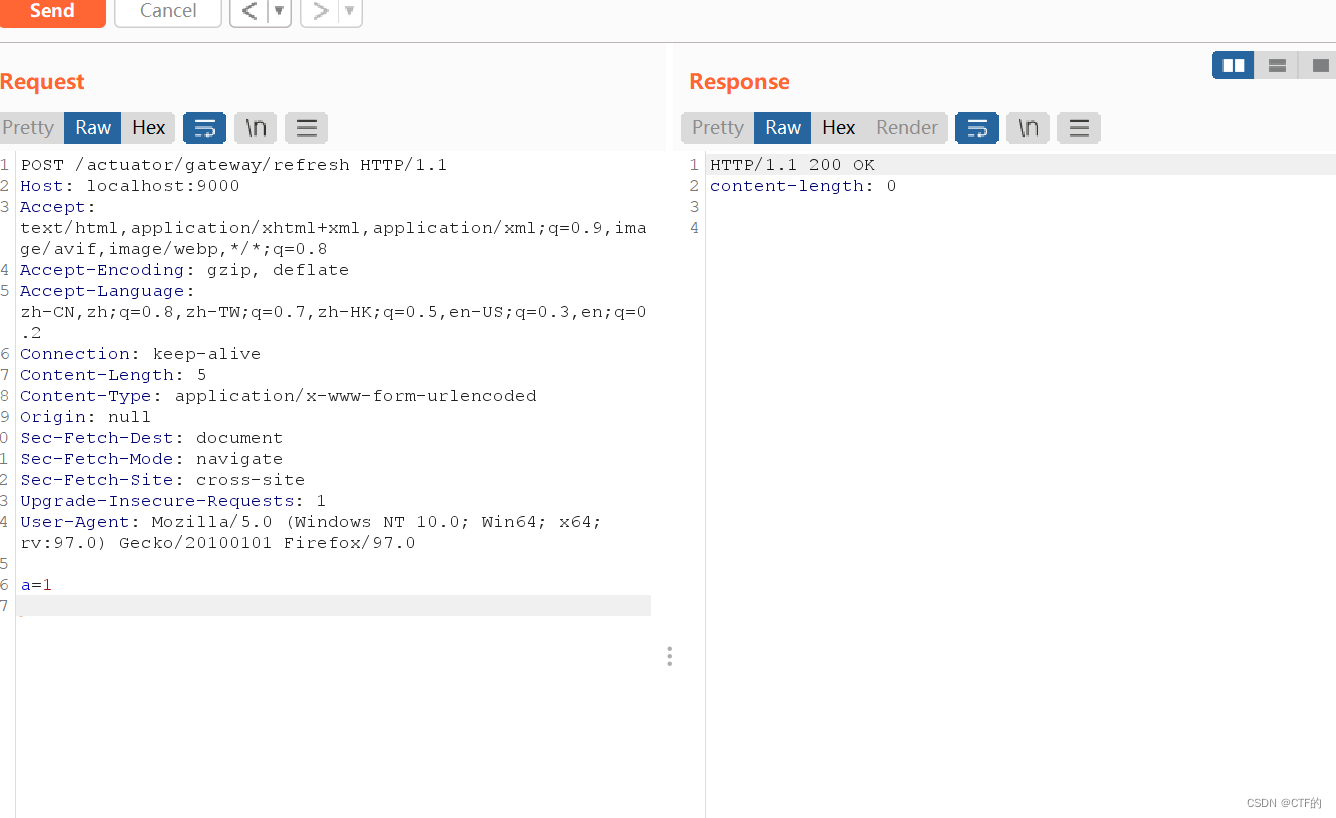Open the Response editor settings menu

click(1079, 127)
